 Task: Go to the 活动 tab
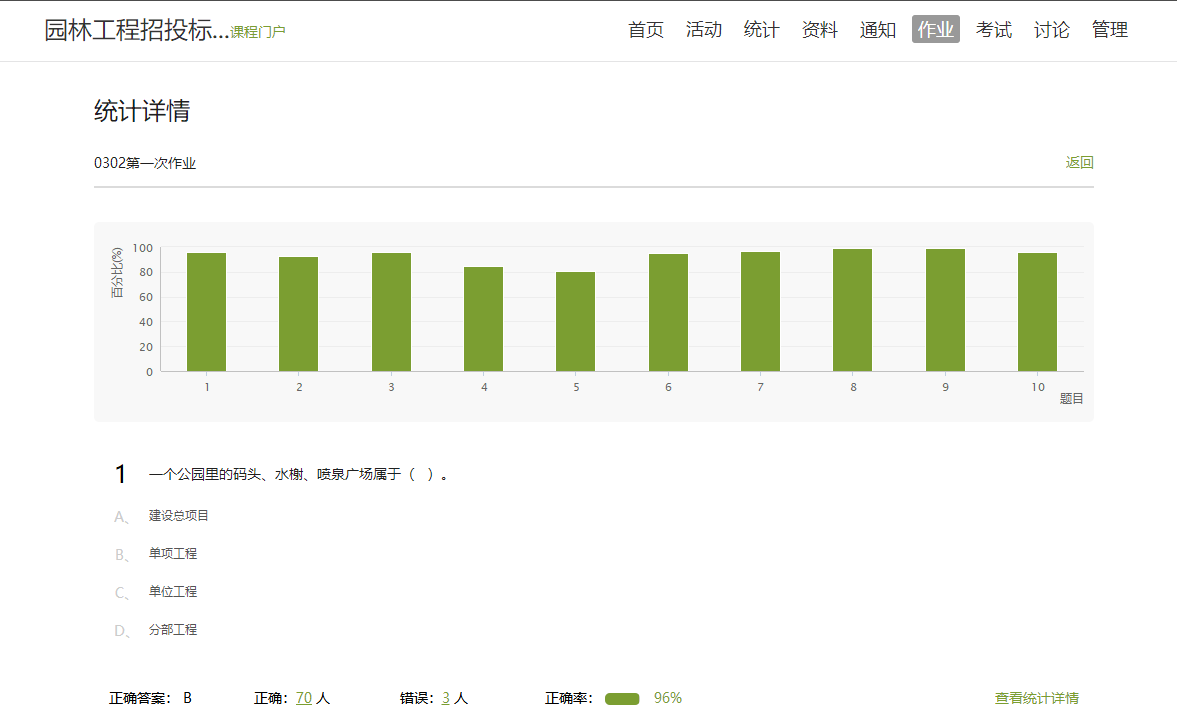[x=703, y=30]
